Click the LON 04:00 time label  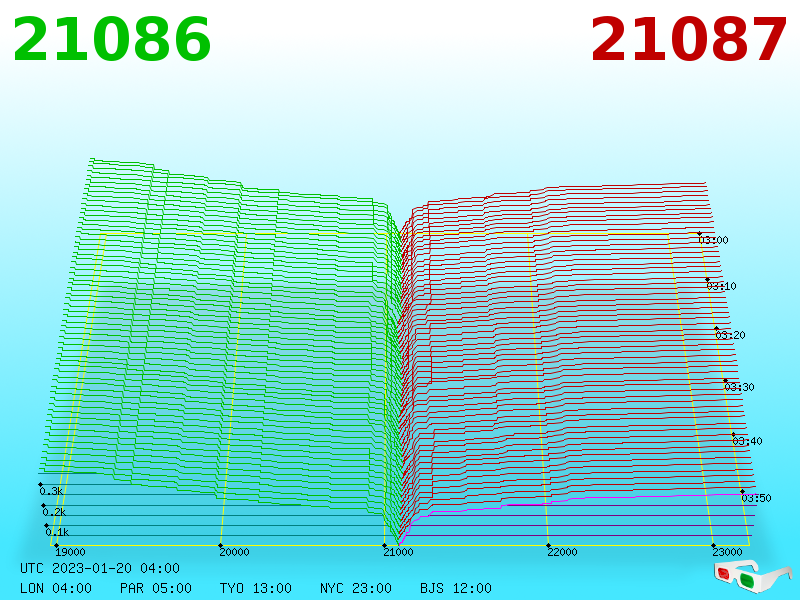[x=56, y=588]
